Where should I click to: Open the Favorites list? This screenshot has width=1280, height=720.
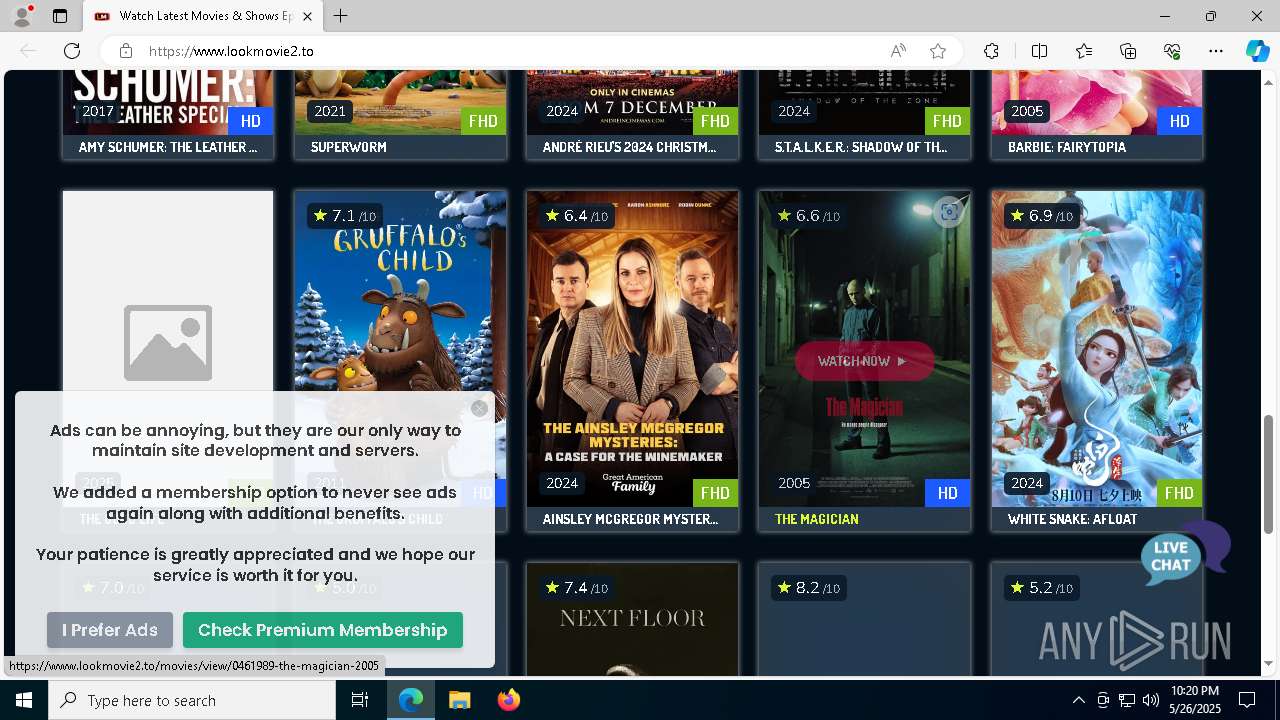pos(1084,51)
